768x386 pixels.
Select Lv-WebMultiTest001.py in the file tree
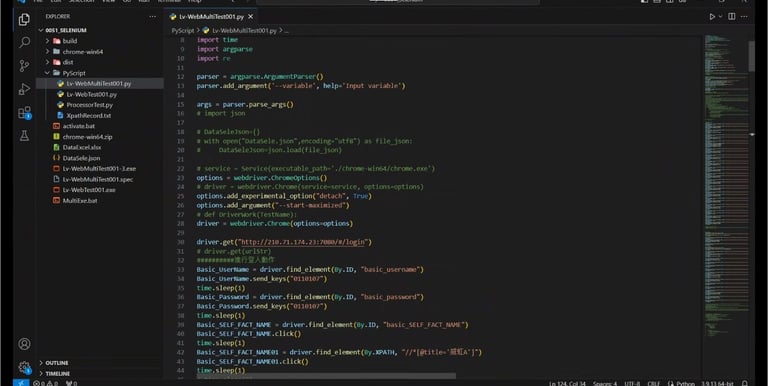[x=99, y=84]
